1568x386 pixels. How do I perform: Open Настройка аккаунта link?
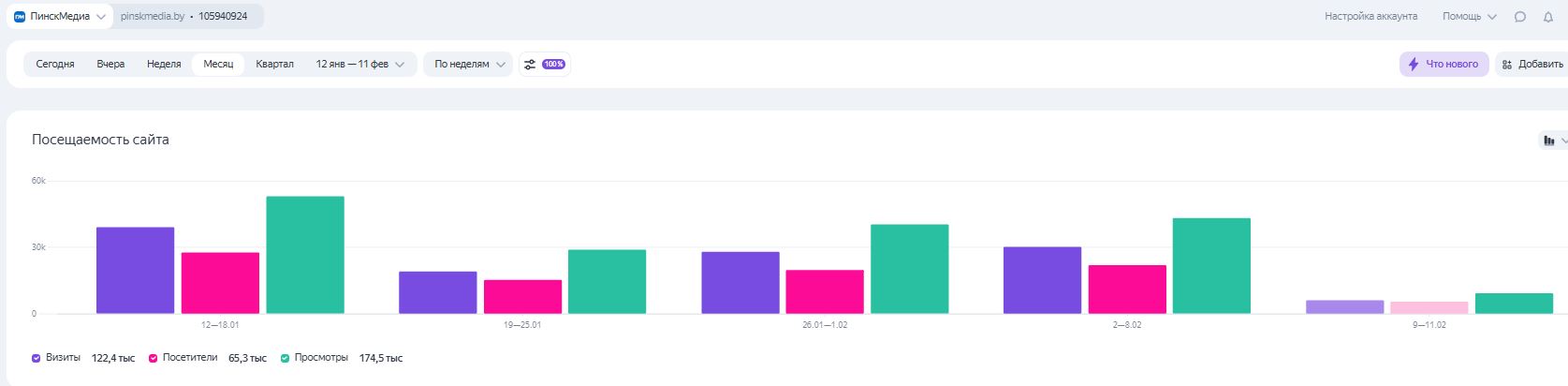click(x=1370, y=17)
